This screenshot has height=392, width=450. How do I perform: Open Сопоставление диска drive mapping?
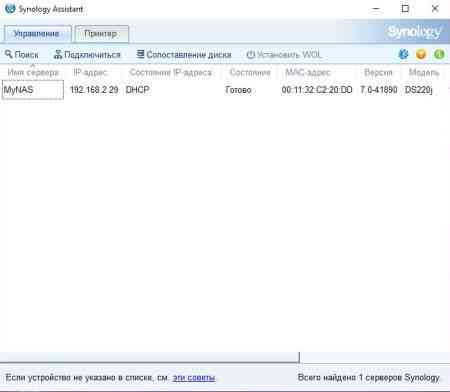184,54
